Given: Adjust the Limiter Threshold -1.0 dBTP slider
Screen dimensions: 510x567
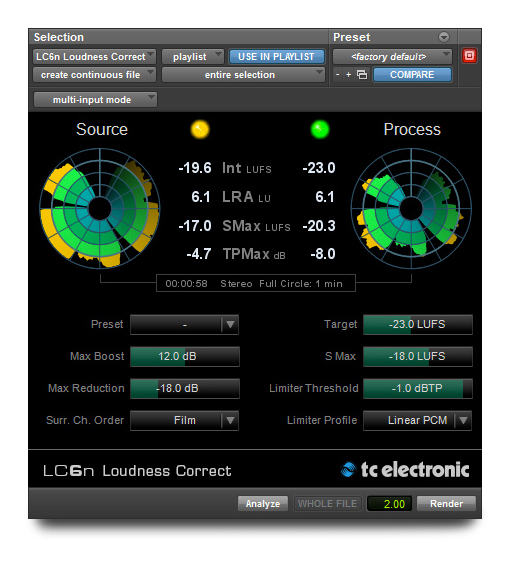Looking at the screenshot, I should click(418, 388).
